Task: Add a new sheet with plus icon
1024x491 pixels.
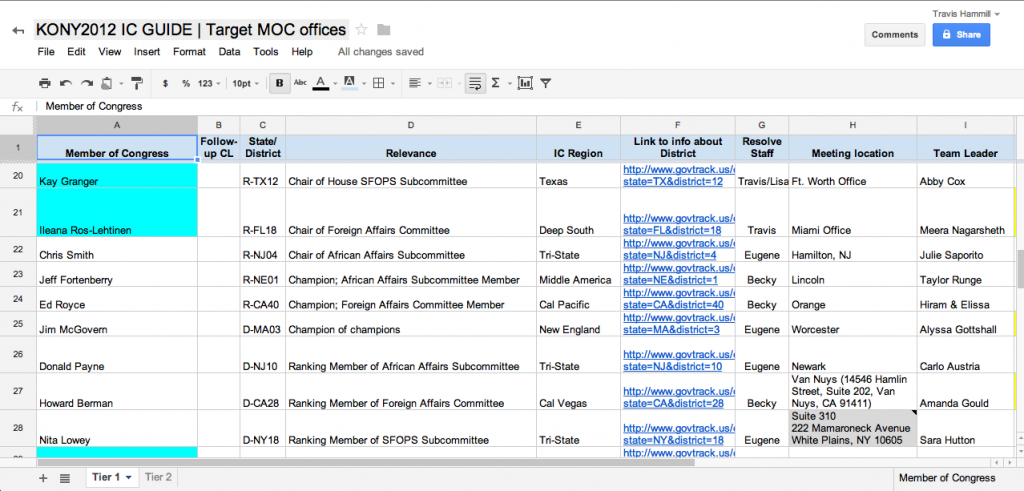Action: coord(43,478)
